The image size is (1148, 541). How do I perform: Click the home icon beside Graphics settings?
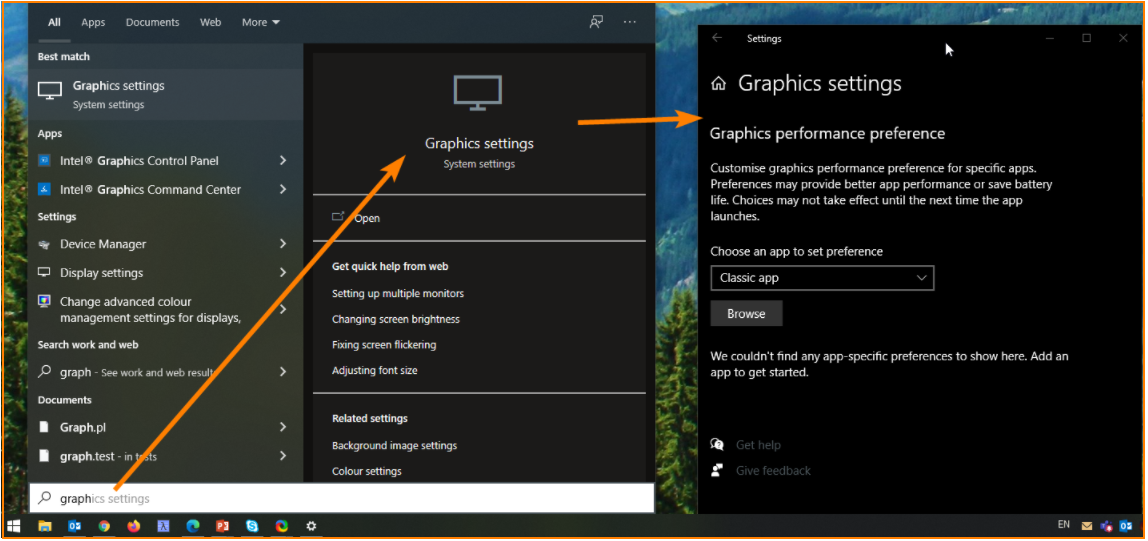718,83
